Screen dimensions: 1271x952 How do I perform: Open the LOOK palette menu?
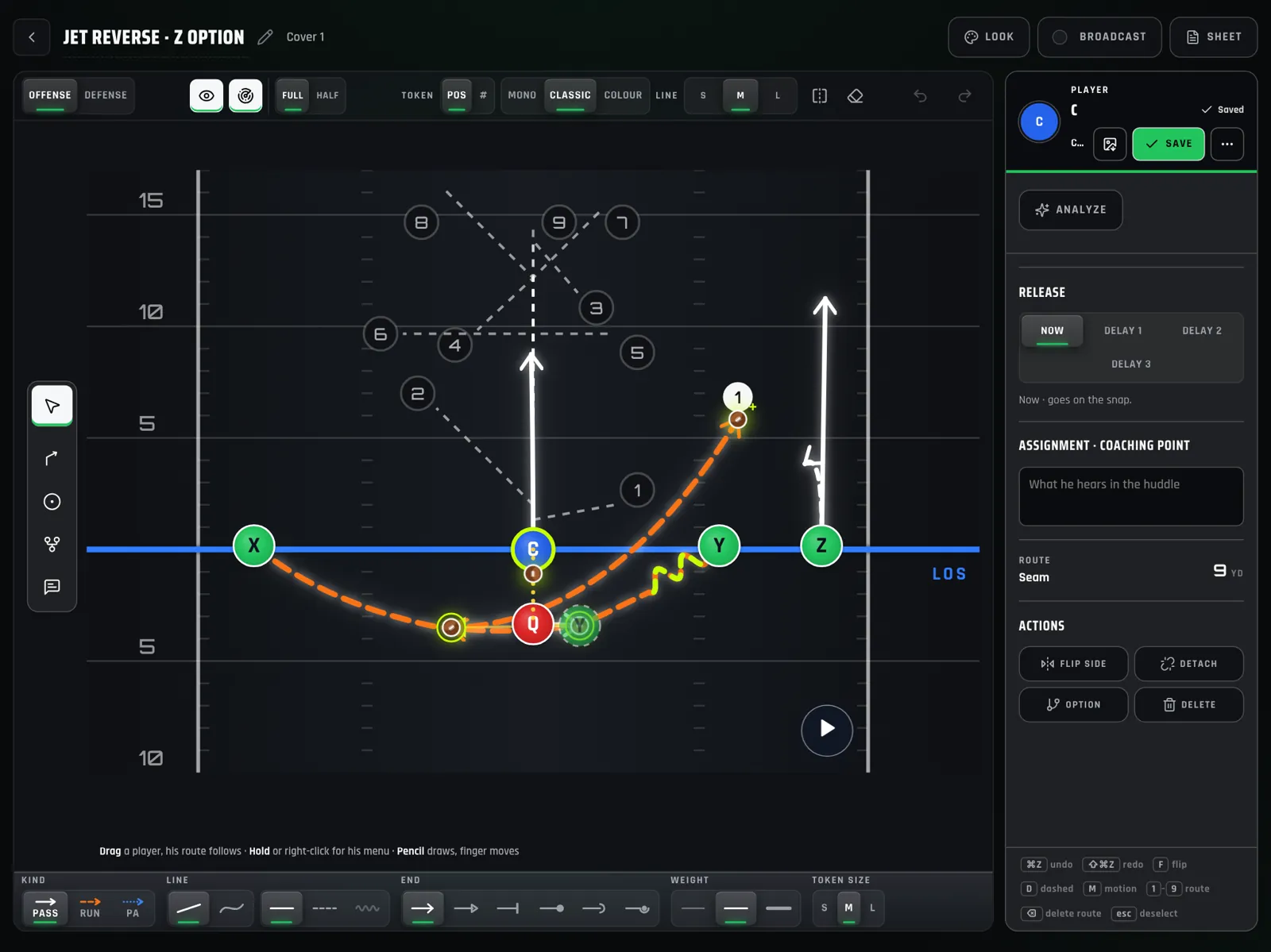tap(989, 37)
